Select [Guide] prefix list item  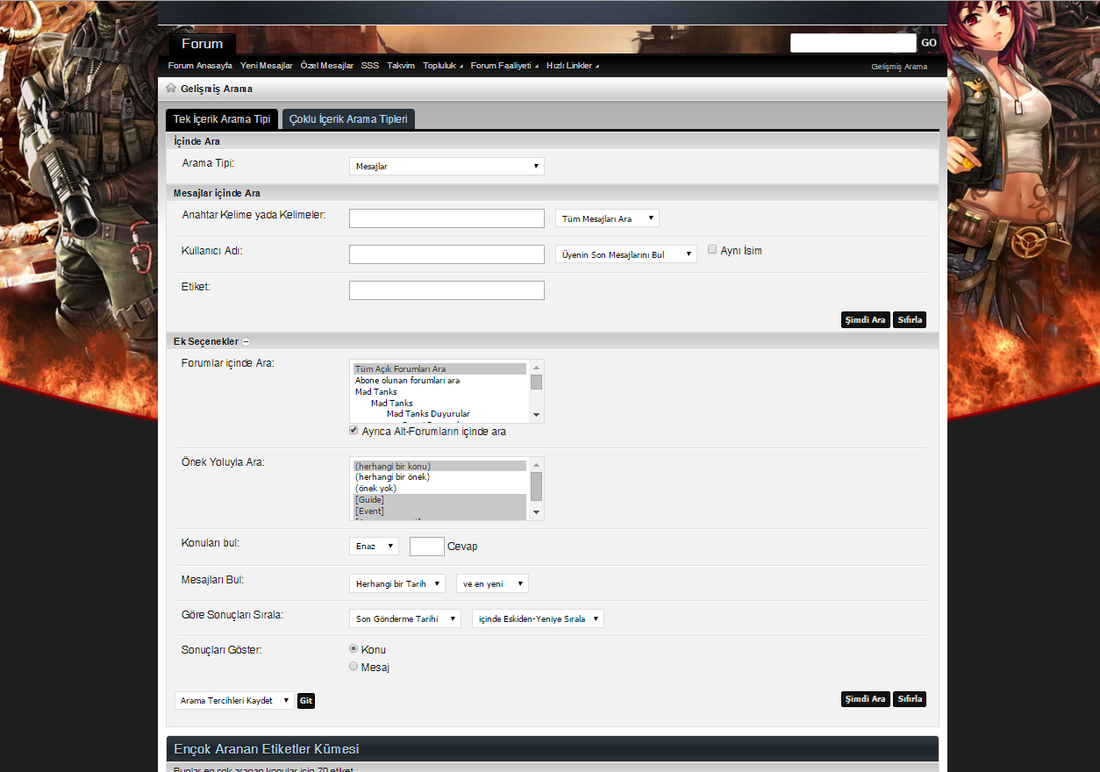439,500
